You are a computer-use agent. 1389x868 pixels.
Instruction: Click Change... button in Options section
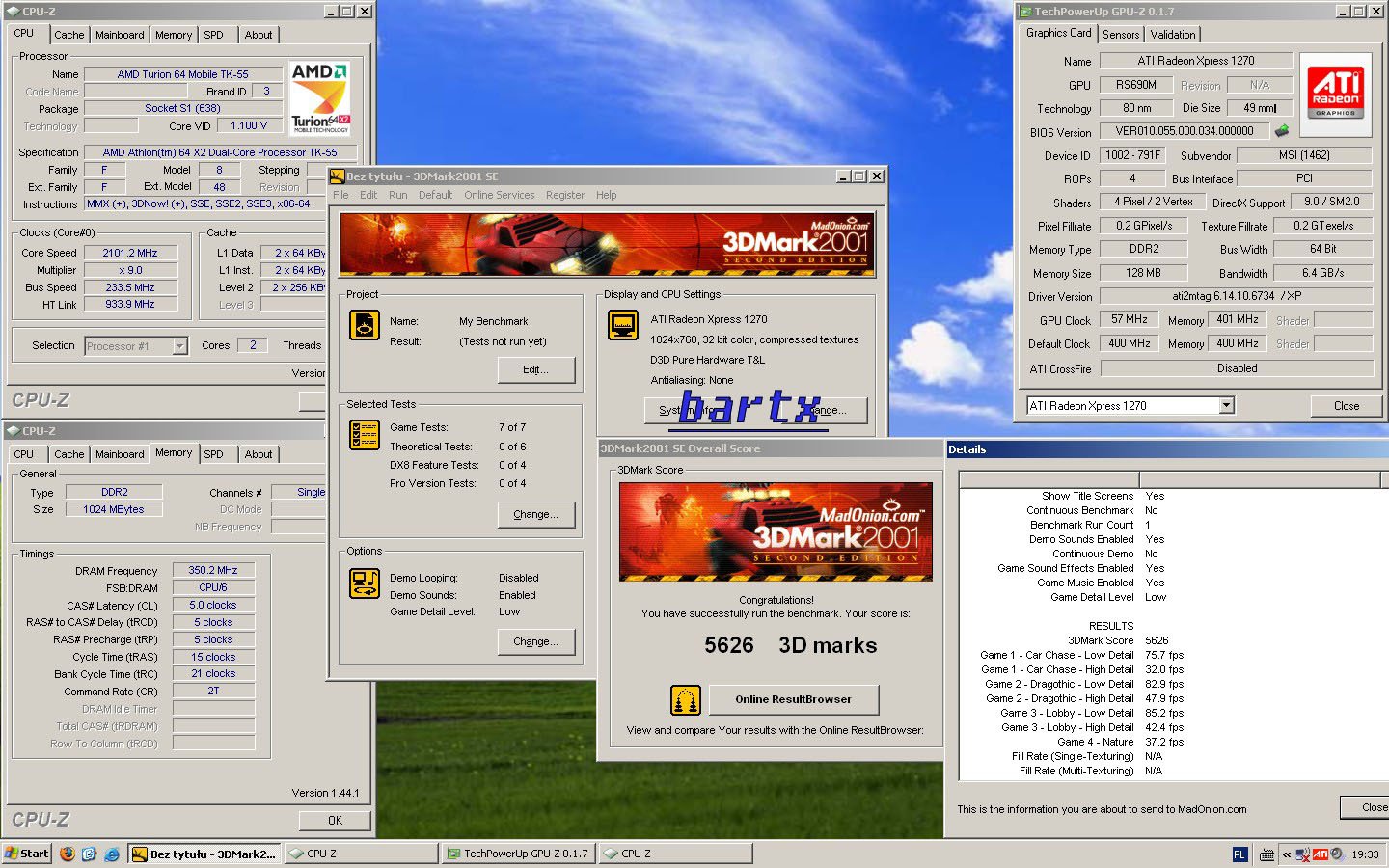point(535,641)
